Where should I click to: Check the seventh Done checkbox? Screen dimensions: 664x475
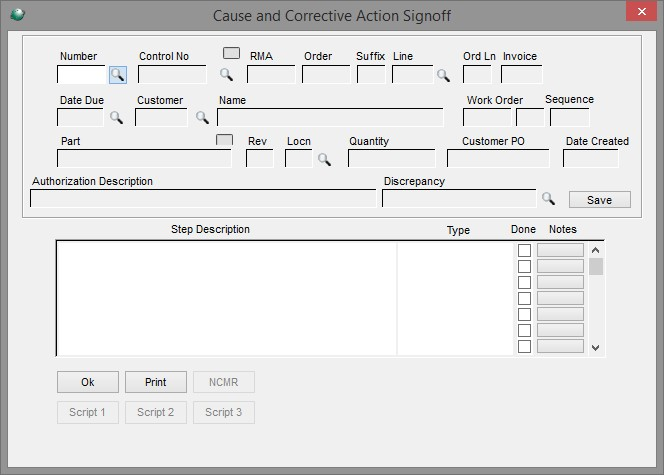click(524, 346)
